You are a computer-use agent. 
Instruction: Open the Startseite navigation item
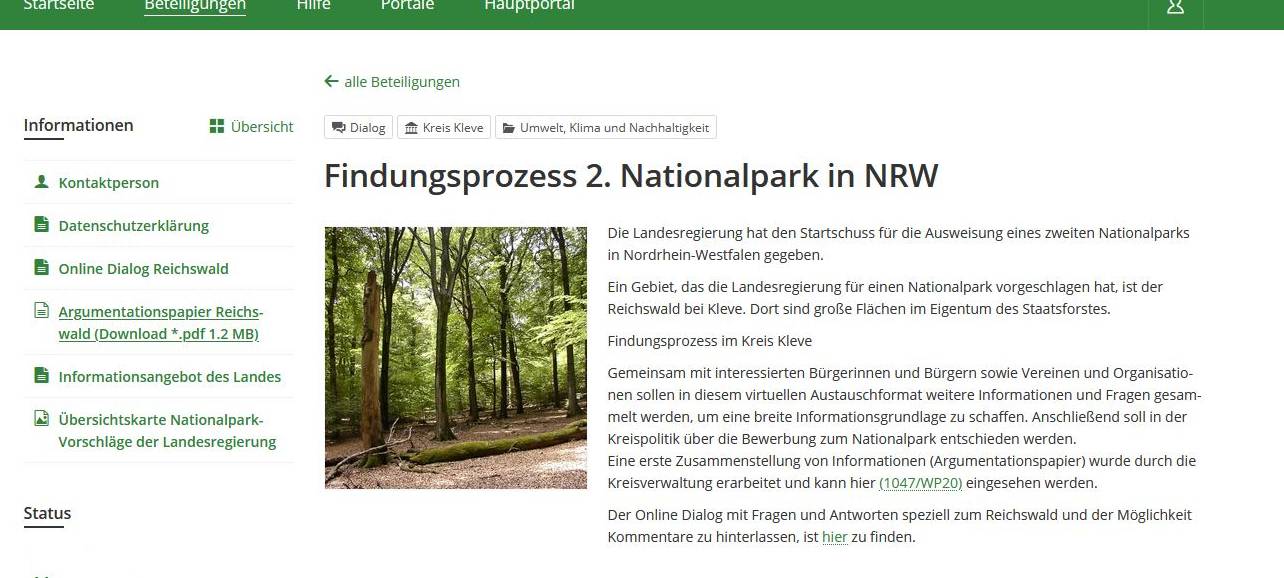coord(59,6)
